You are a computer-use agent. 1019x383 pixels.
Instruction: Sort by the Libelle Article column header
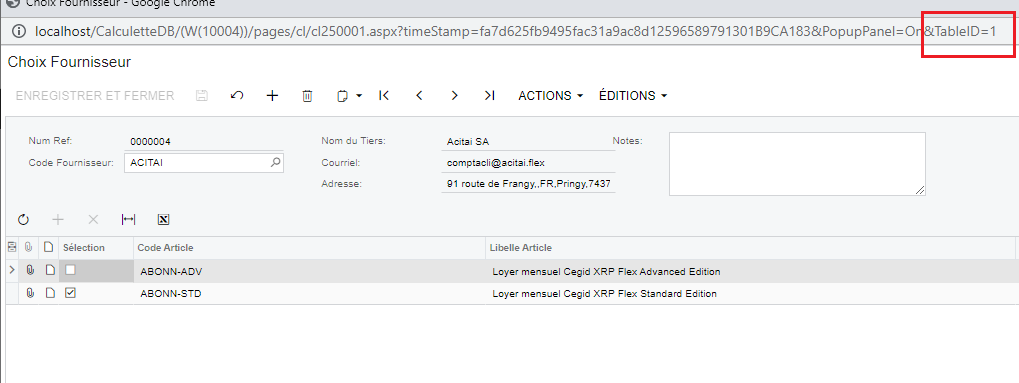(751, 248)
